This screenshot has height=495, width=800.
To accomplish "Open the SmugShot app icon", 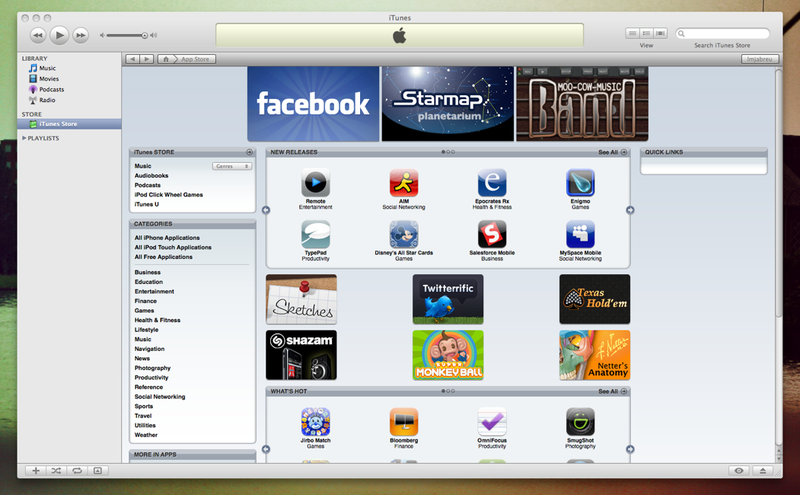I will [x=580, y=422].
